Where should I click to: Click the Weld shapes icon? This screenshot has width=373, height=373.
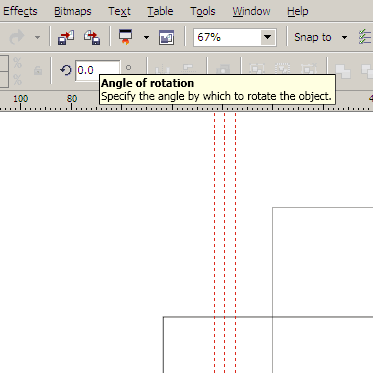click(343, 71)
